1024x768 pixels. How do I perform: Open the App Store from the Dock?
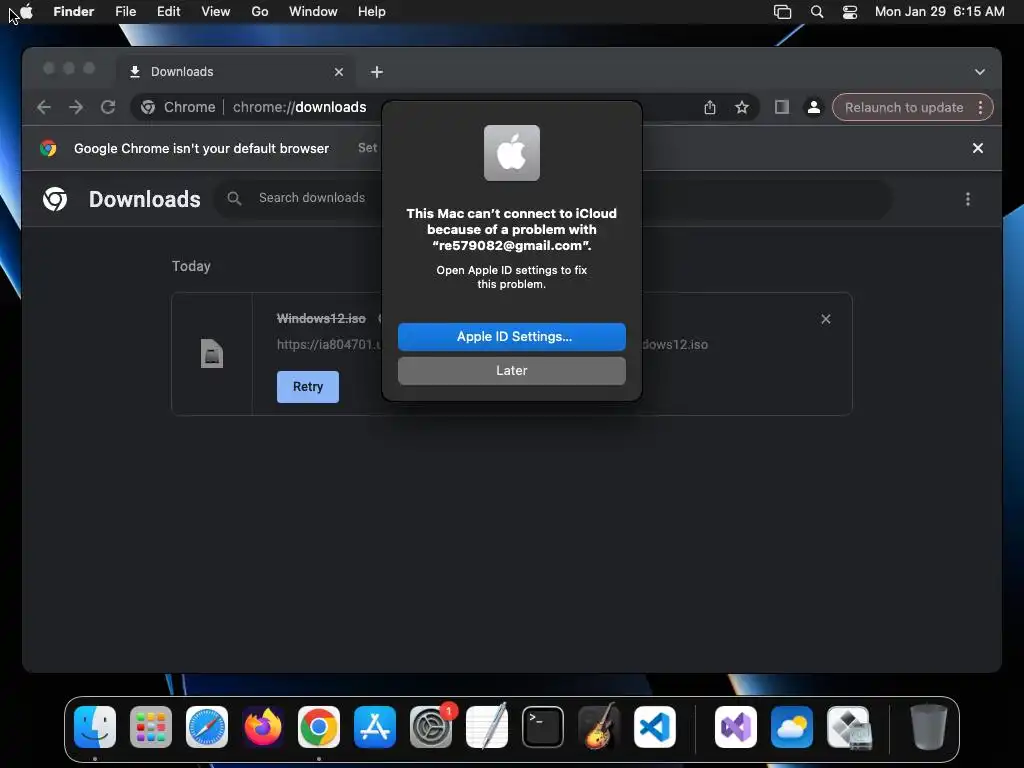coord(375,727)
